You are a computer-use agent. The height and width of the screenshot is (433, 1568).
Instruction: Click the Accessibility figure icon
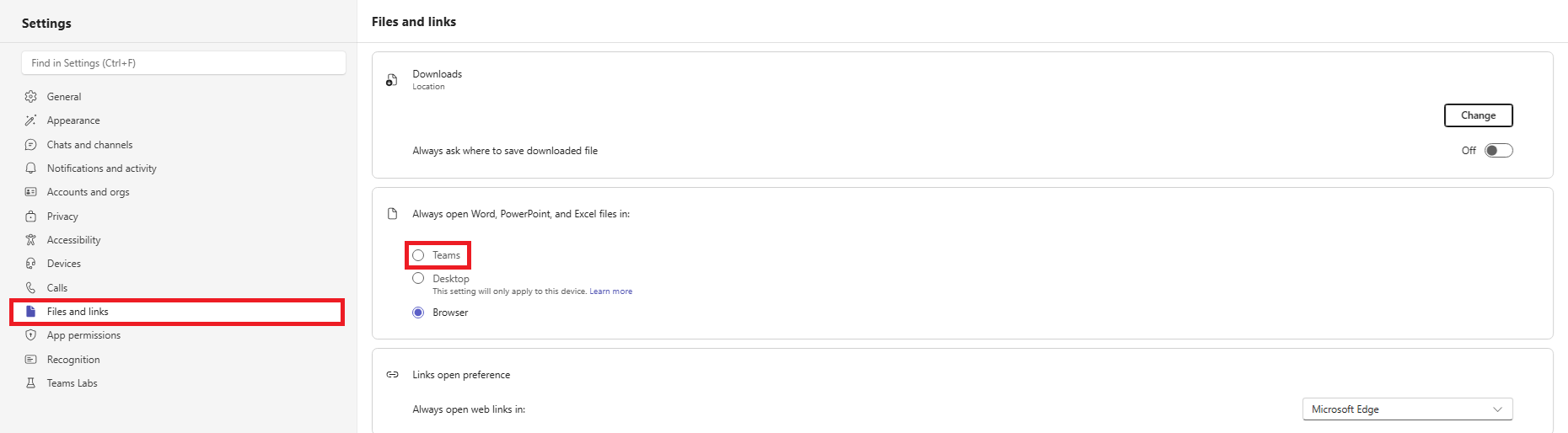coord(31,240)
